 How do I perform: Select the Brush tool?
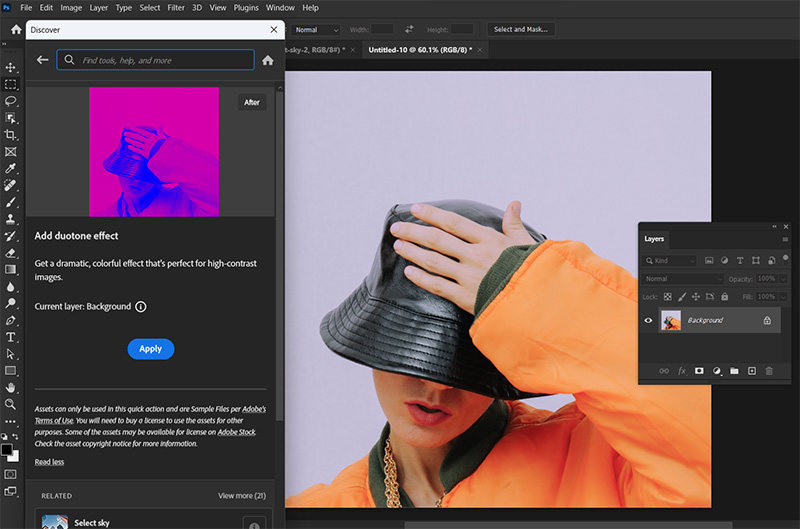11,202
